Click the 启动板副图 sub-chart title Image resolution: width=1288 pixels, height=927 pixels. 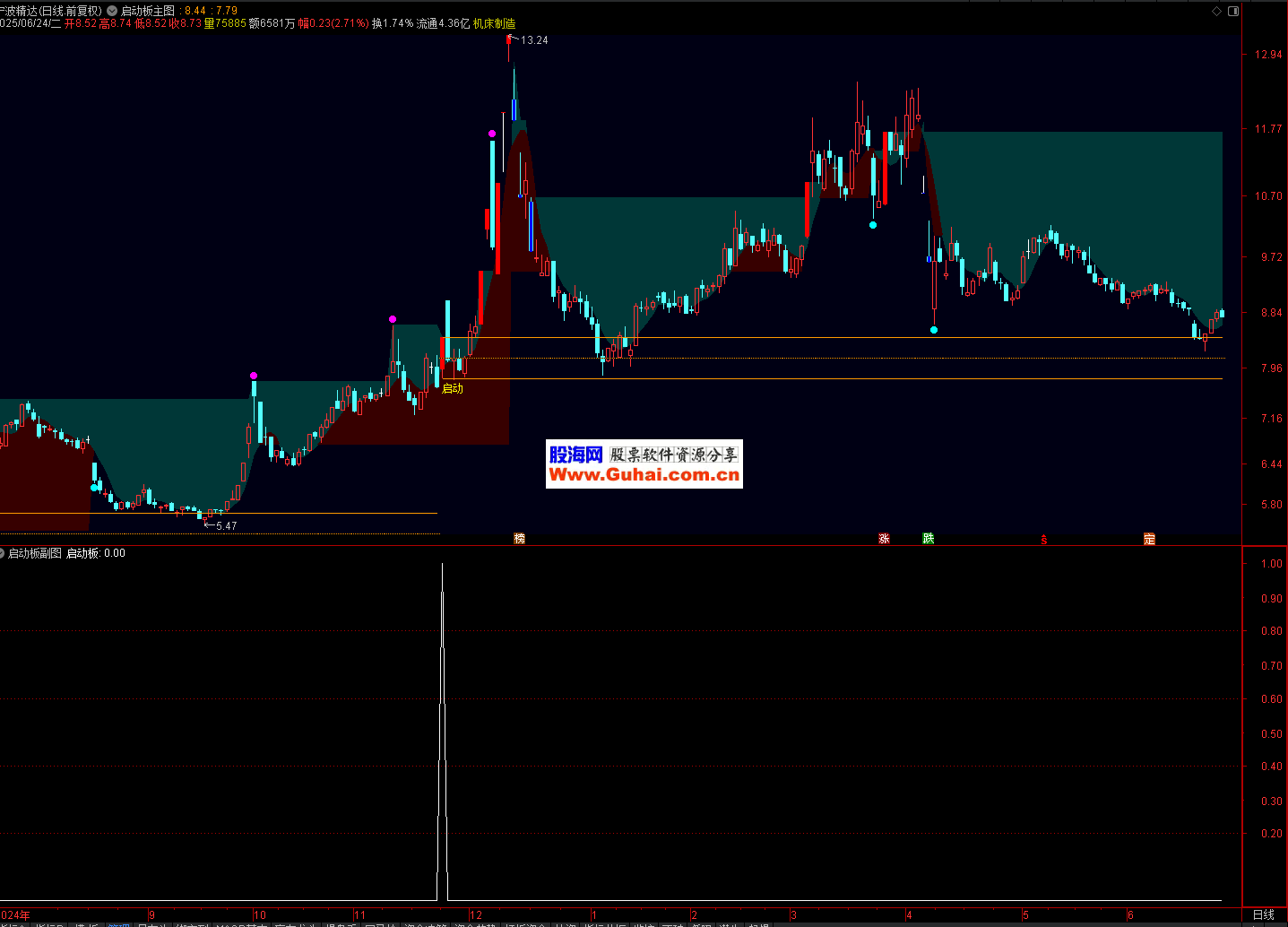pyautogui.click(x=35, y=553)
